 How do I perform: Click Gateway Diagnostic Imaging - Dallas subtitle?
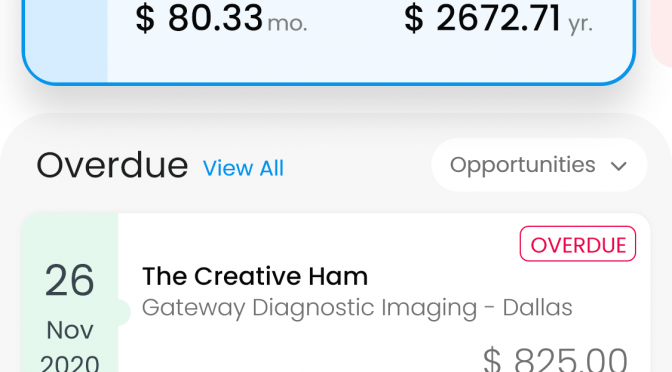click(x=357, y=308)
